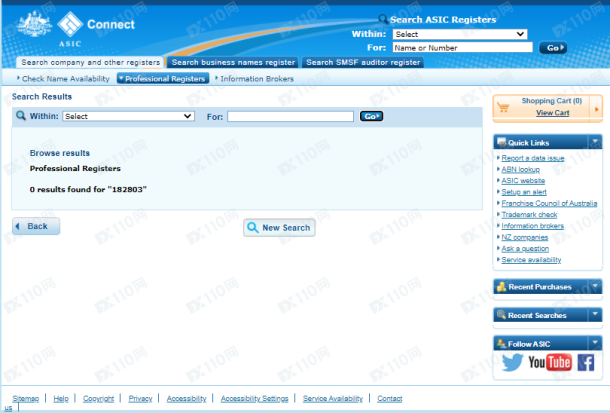
Task: Click the Name or Number search field
Action: point(462,47)
